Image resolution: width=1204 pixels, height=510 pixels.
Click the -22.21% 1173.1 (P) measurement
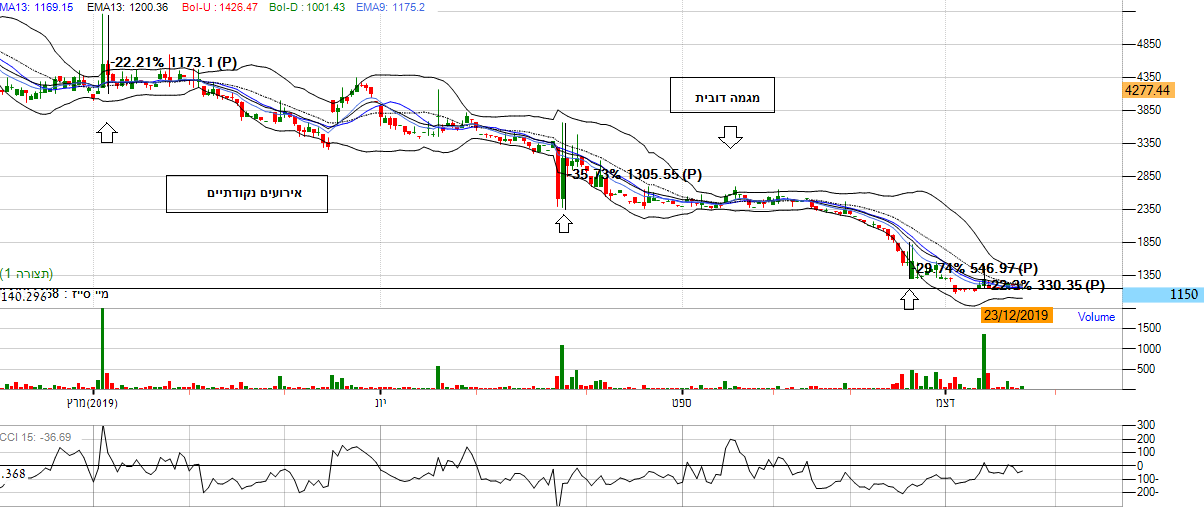[174, 62]
